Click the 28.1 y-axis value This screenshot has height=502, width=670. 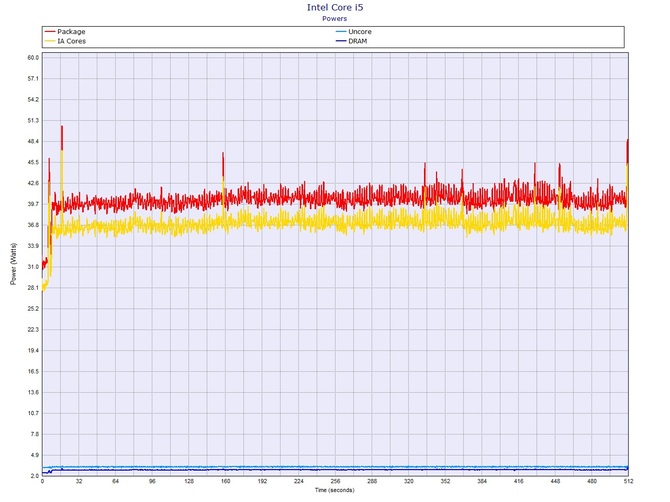(33, 288)
